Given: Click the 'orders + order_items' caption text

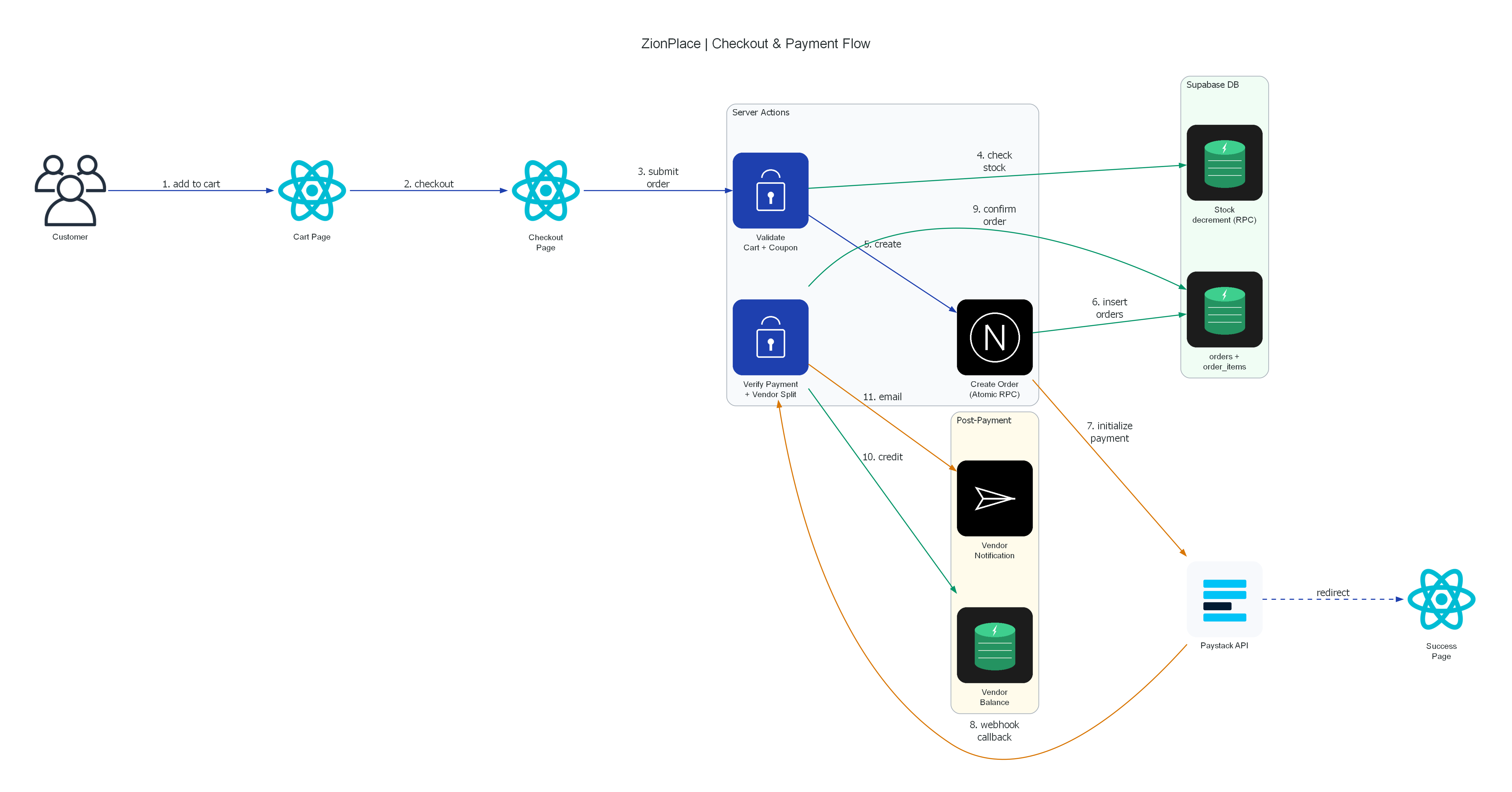Looking at the screenshot, I should click(x=1224, y=362).
